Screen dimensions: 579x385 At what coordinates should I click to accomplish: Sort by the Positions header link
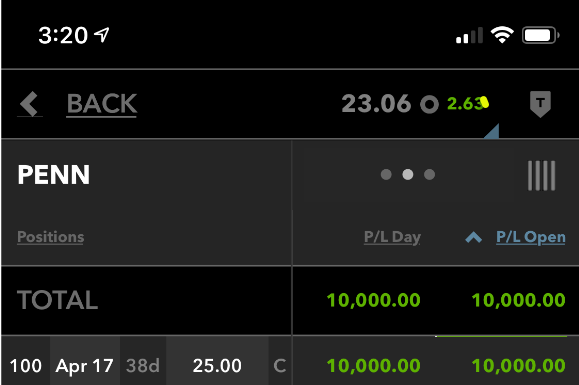coord(51,237)
